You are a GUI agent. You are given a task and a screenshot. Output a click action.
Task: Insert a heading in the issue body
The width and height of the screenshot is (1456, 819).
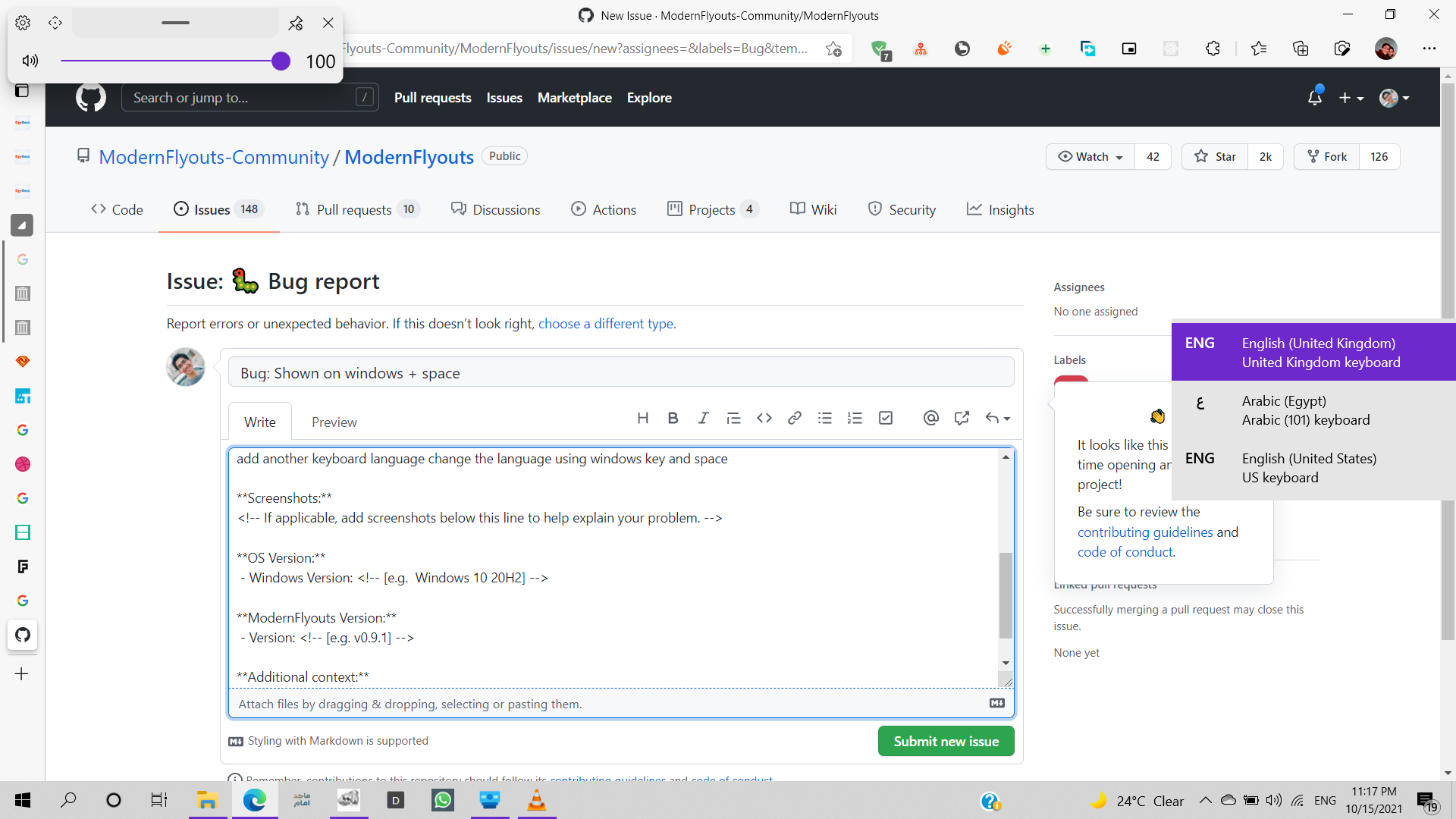pos(643,418)
